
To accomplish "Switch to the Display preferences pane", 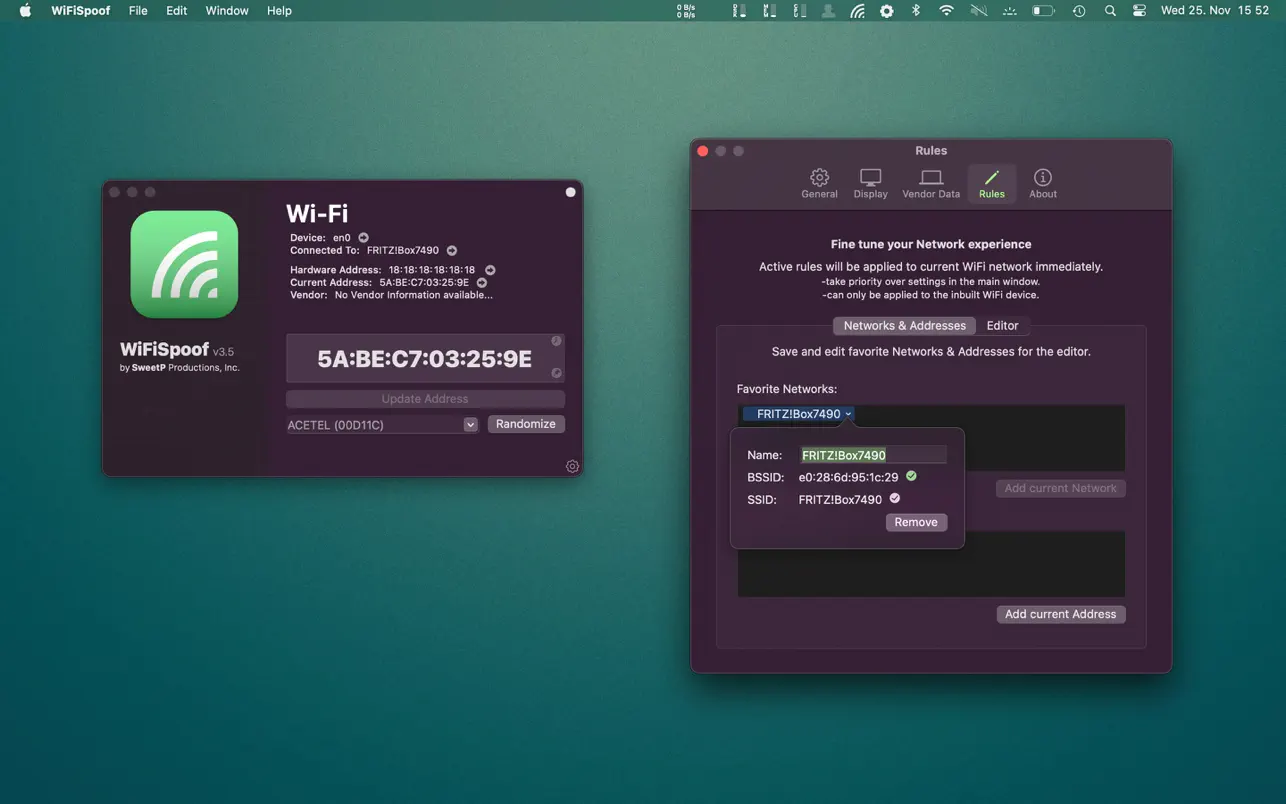I will click(870, 183).
